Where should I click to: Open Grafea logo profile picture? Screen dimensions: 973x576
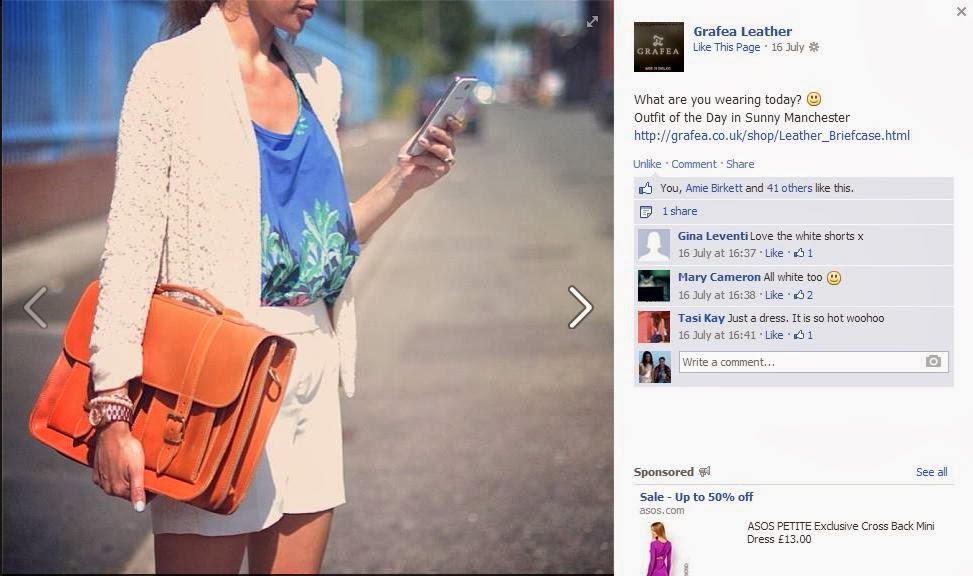coord(658,47)
